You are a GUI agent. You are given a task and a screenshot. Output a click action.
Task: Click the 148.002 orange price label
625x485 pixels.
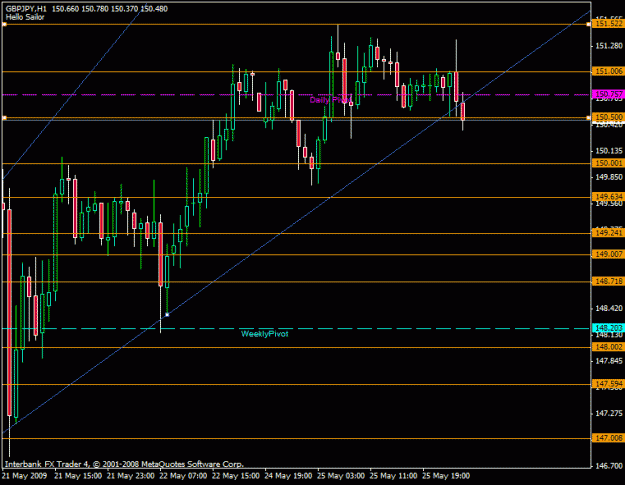pos(608,347)
